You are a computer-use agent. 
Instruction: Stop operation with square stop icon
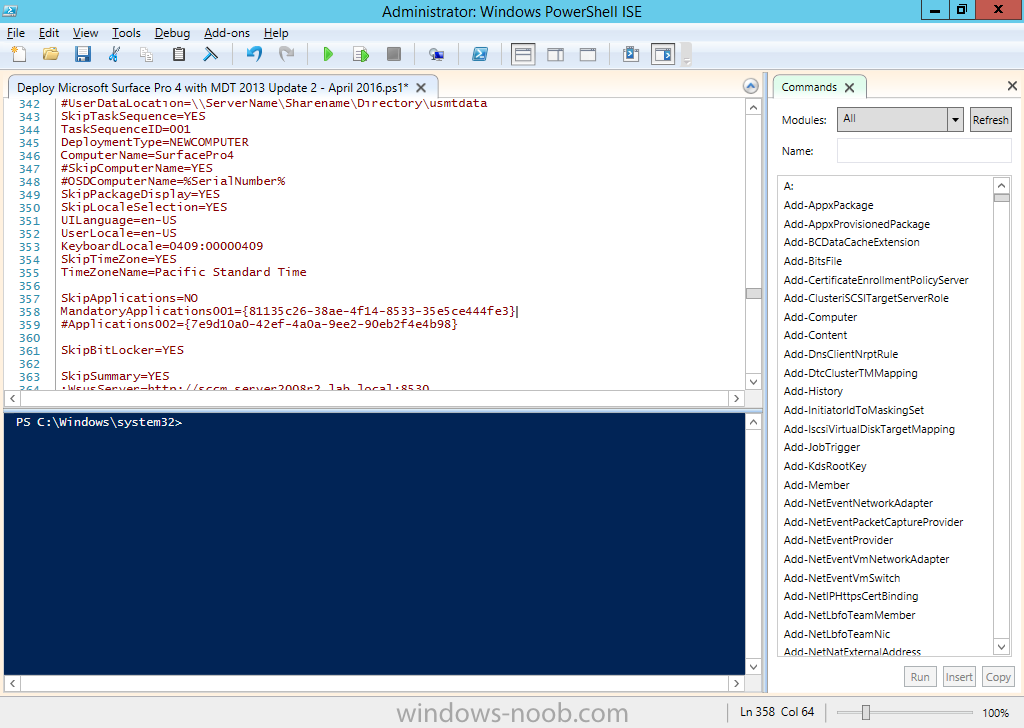pyautogui.click(x=393, y=54)
